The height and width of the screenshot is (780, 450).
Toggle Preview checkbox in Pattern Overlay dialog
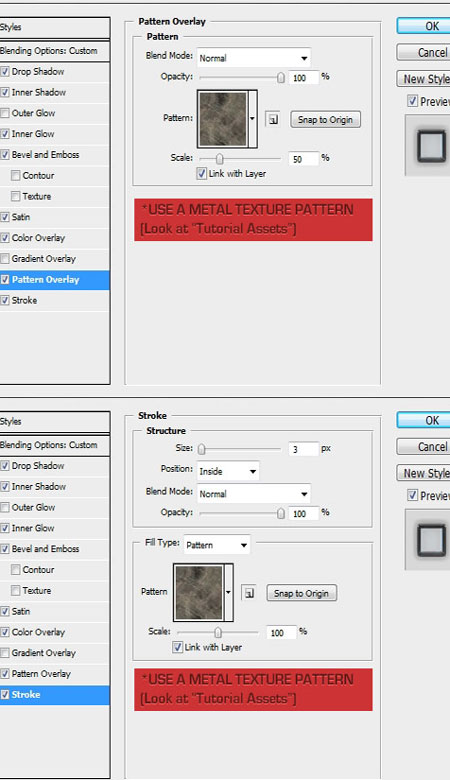[x=412, y=101]
